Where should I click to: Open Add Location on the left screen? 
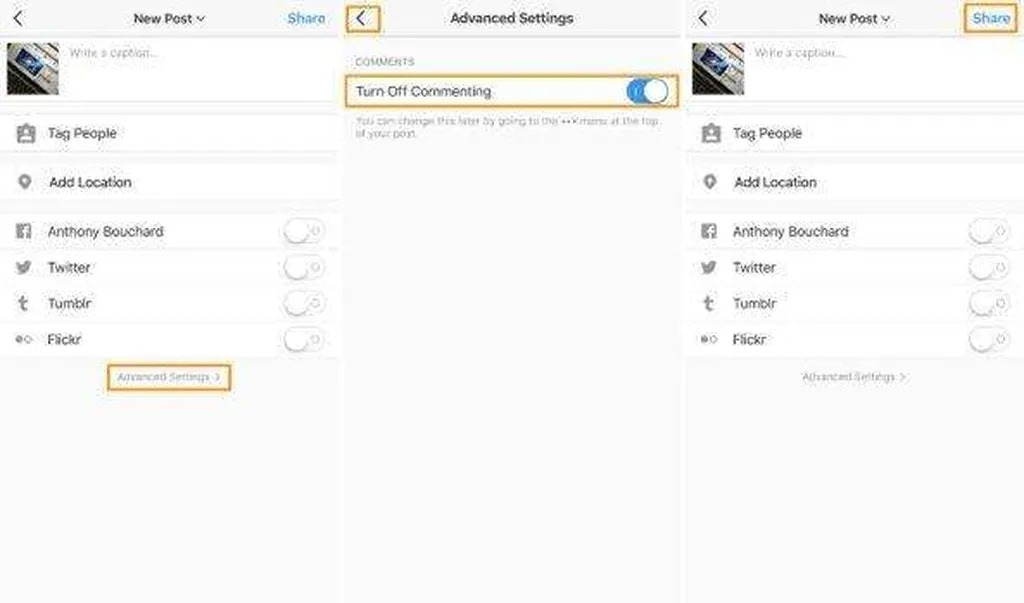coord(90,182)
